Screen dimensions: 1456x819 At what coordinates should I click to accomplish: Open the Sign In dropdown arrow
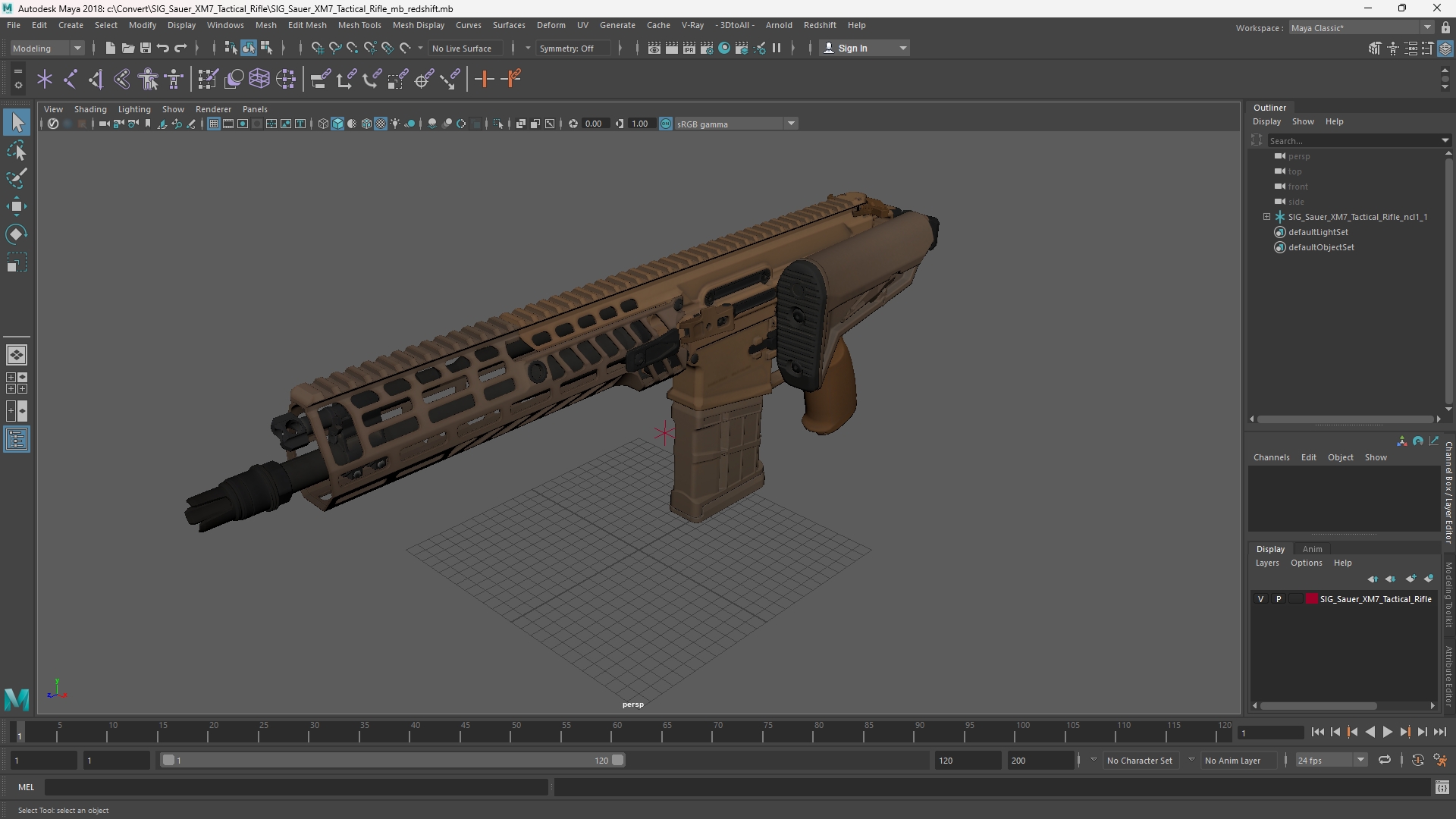902,48
